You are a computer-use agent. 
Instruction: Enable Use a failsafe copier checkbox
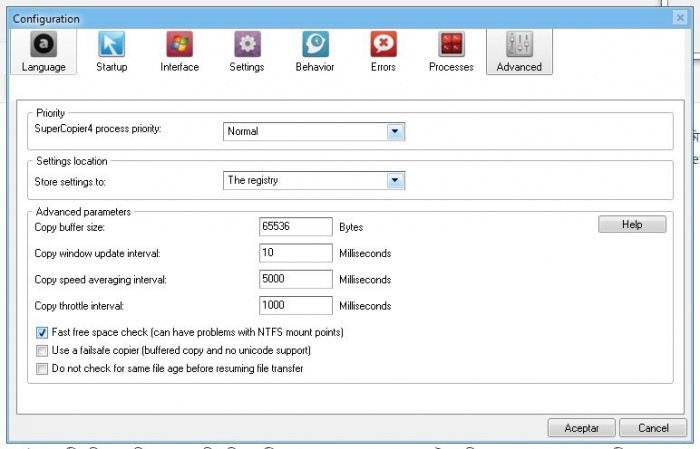coord(42,351)
